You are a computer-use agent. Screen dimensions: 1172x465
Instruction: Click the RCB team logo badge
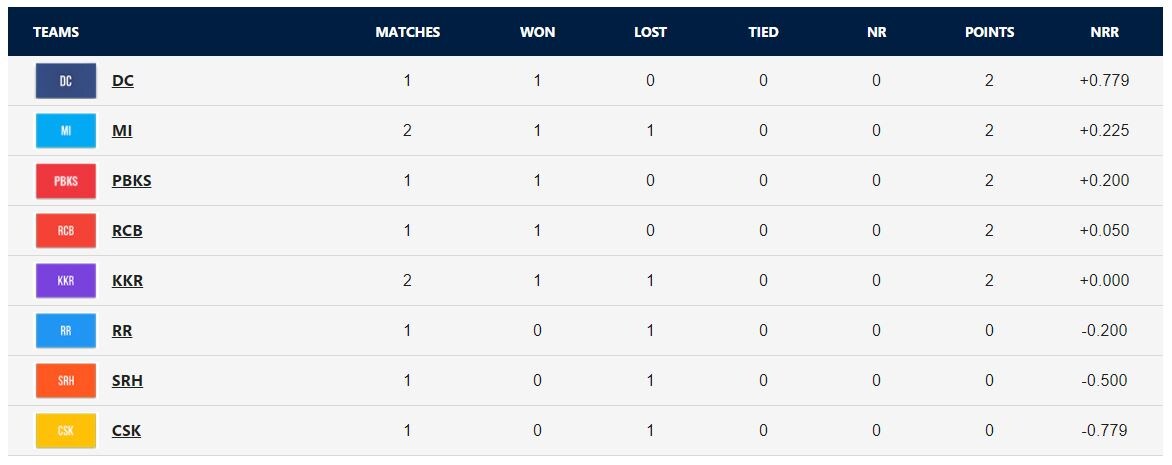[66, 231]
